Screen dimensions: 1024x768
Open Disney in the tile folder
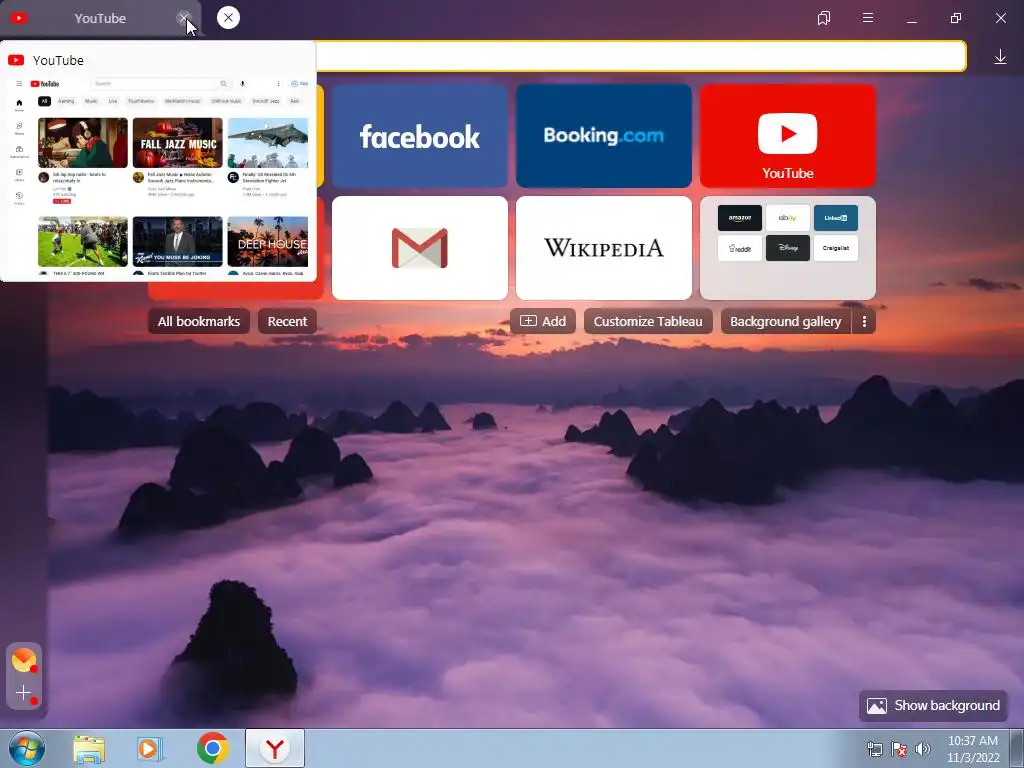point(788,248)
